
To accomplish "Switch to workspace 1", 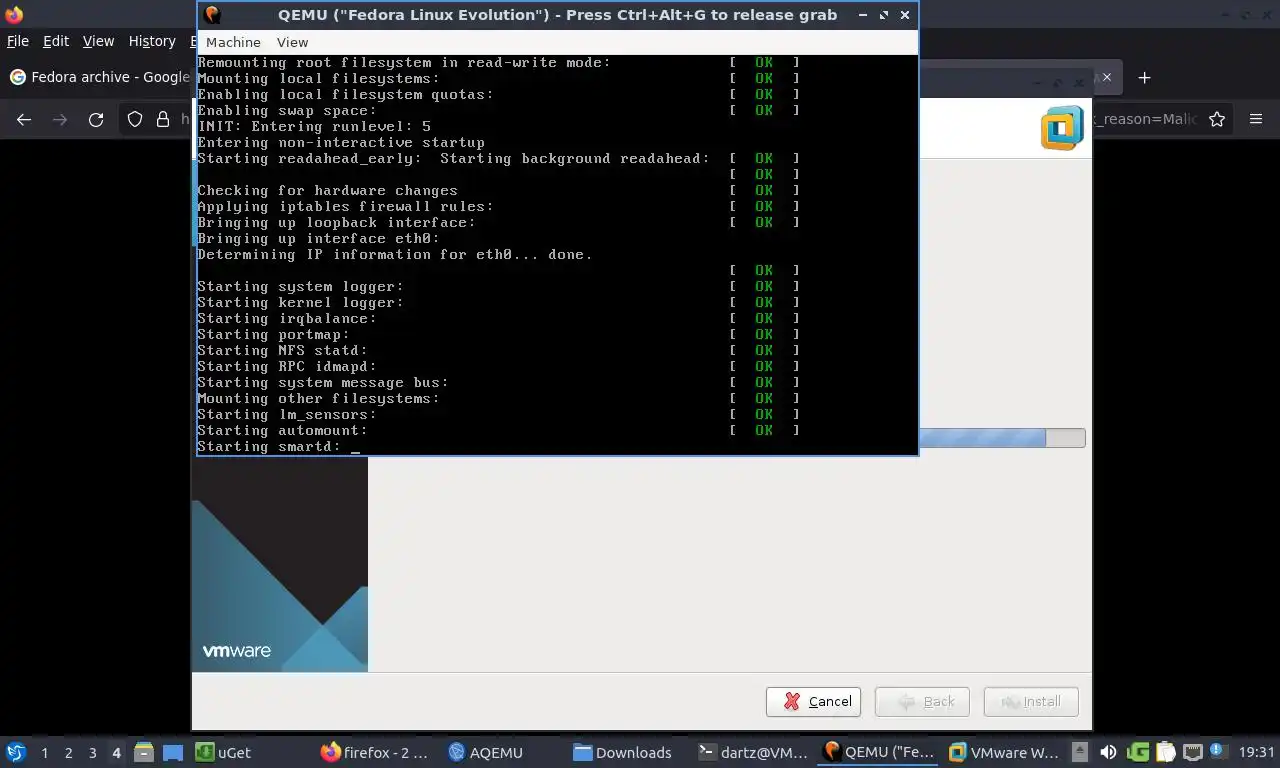I will pyautogui.click(x=44, y=752).
